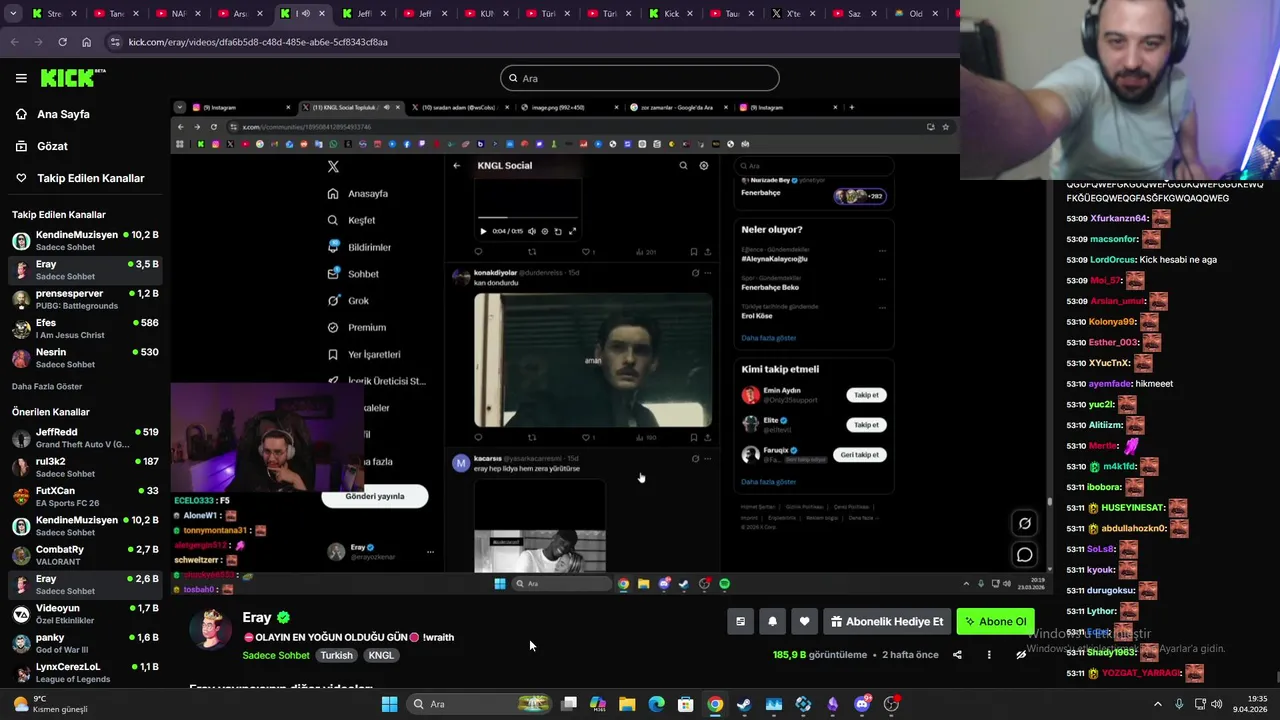Open Videoyun channel in sidebar
Image resolution: width=1280 pixels, height=720 pixels.
[x=85, y=614]
